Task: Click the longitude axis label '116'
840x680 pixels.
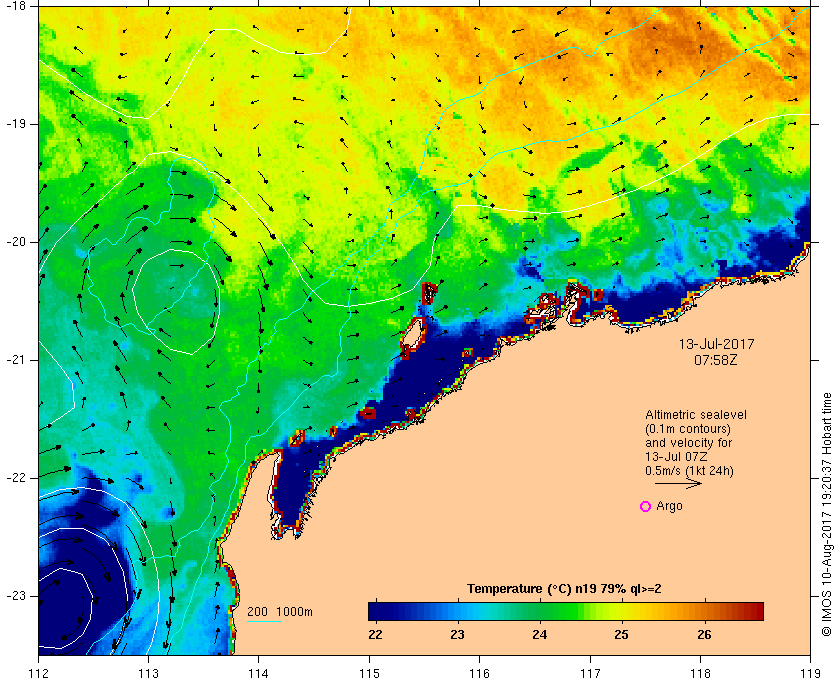Action: pyautogui.click(x=479, y=672)
